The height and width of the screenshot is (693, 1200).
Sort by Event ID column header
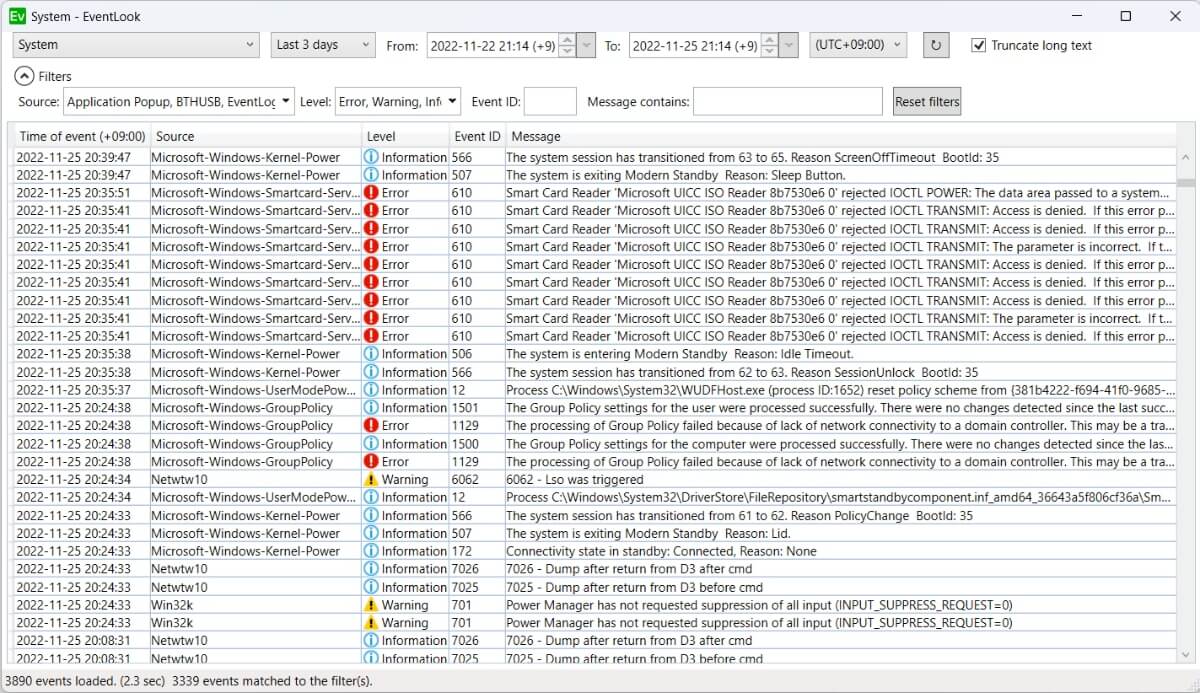[x=477, y=136]
